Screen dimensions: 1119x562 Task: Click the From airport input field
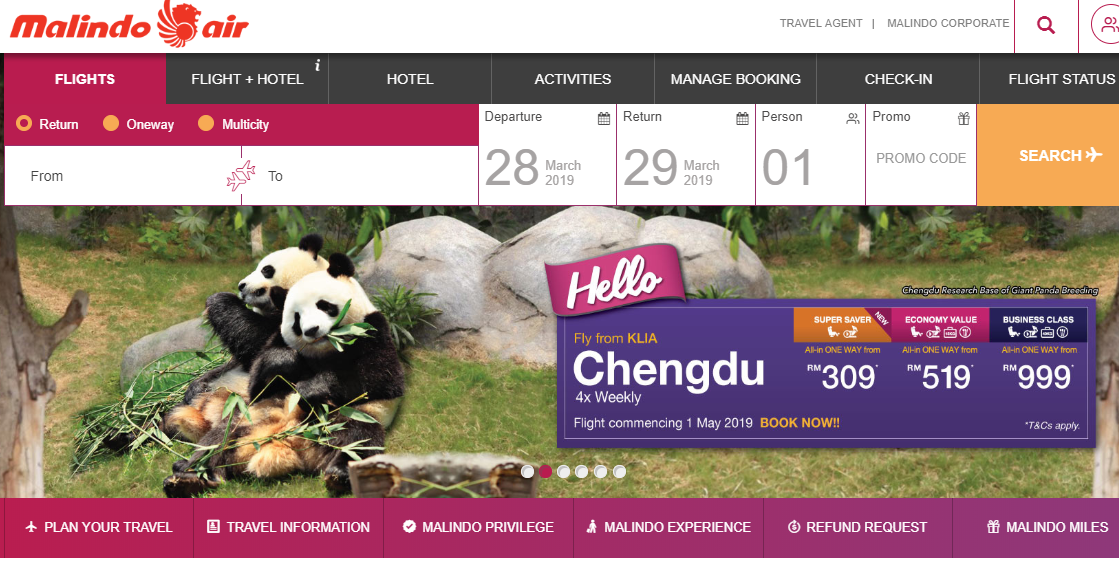point(123,175)
